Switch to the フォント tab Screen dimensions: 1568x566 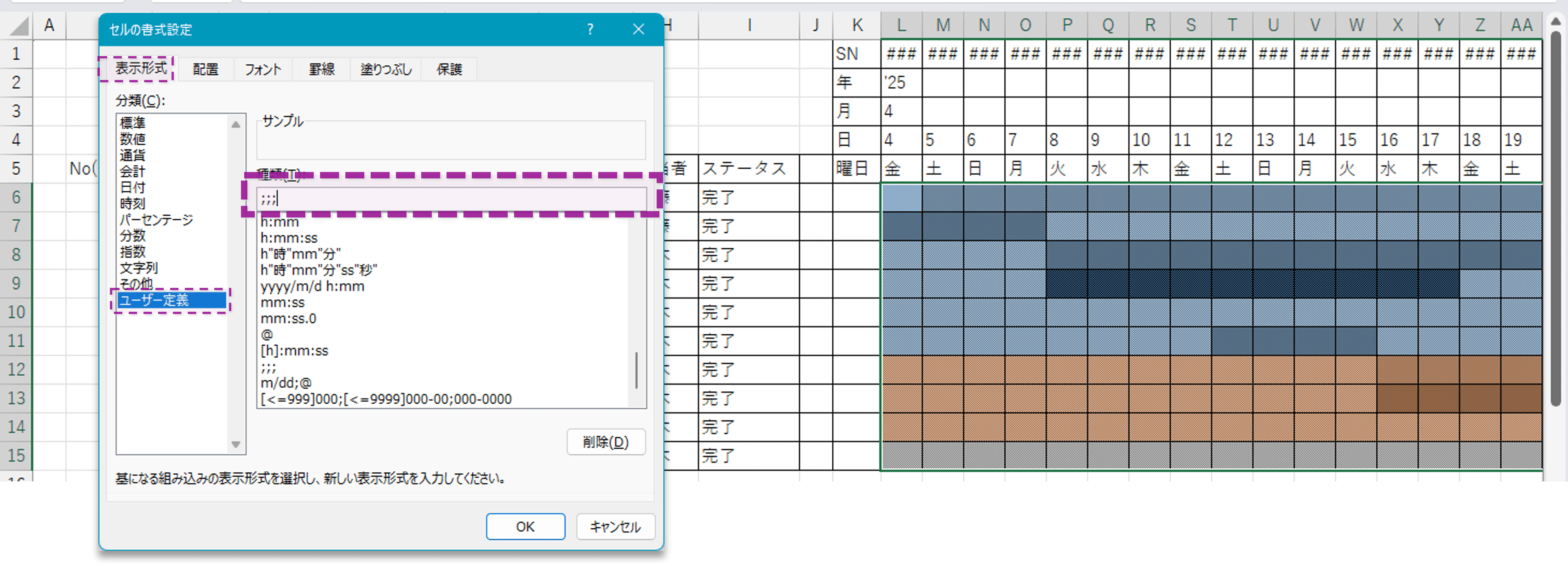click(263, 69)
